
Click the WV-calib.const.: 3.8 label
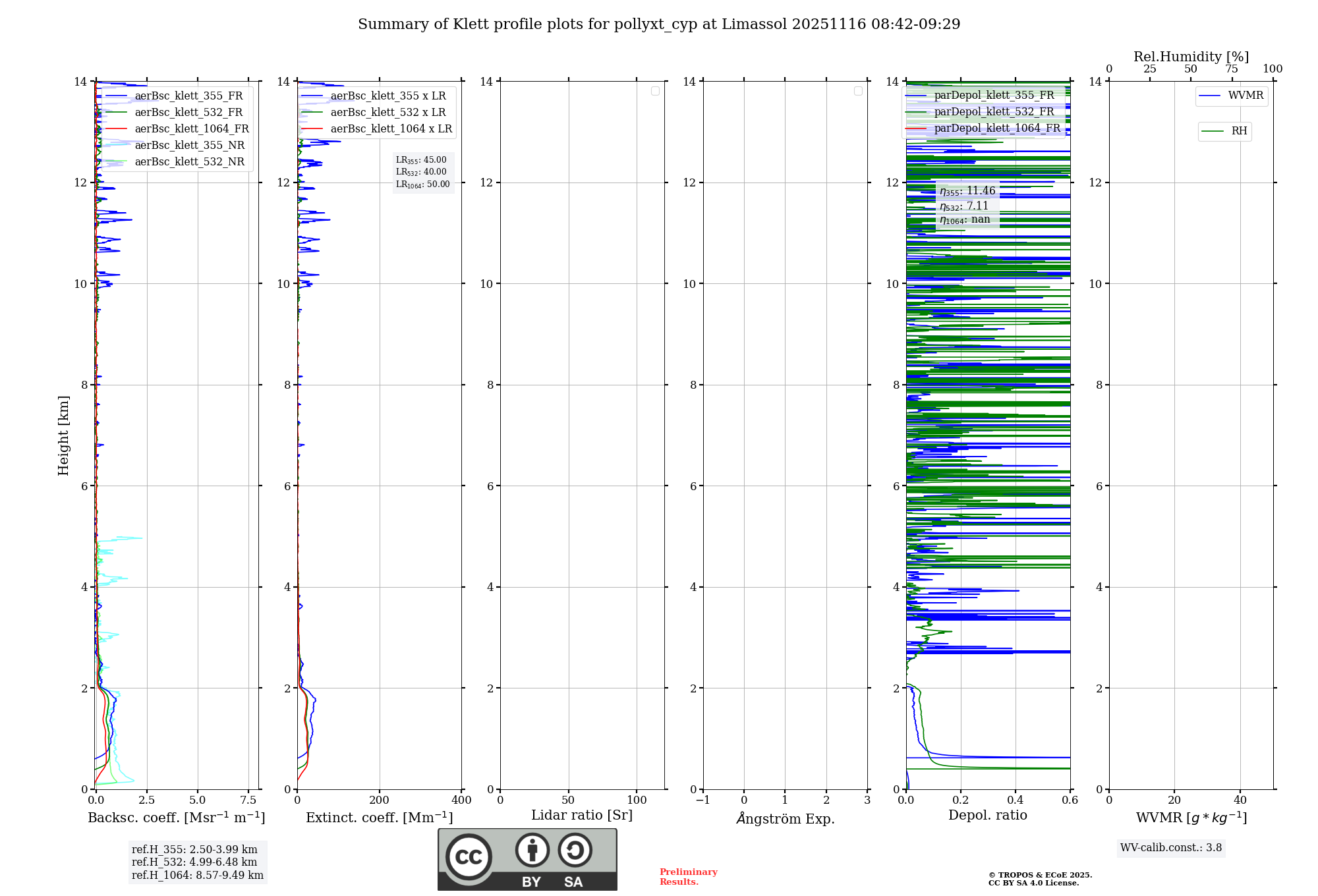click(x=1171, y=848)
